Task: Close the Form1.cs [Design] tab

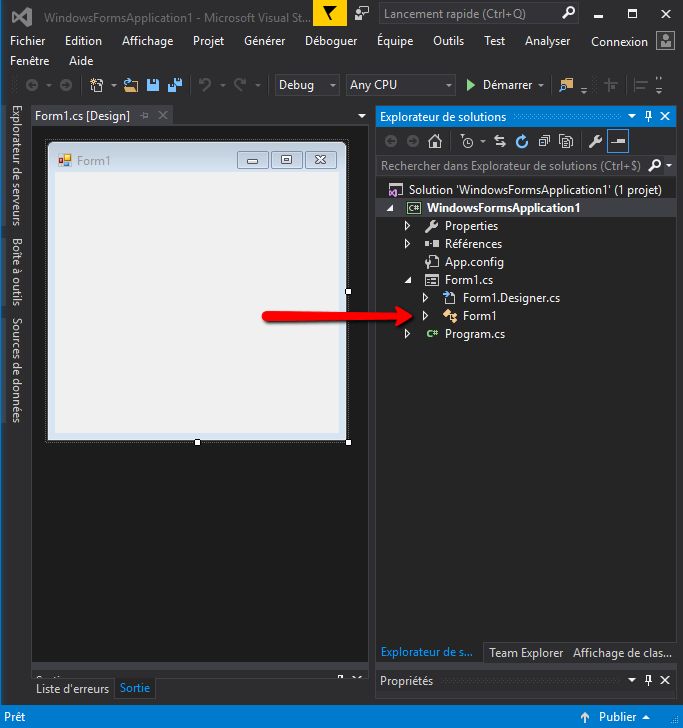Action: [x=163, y=115]
